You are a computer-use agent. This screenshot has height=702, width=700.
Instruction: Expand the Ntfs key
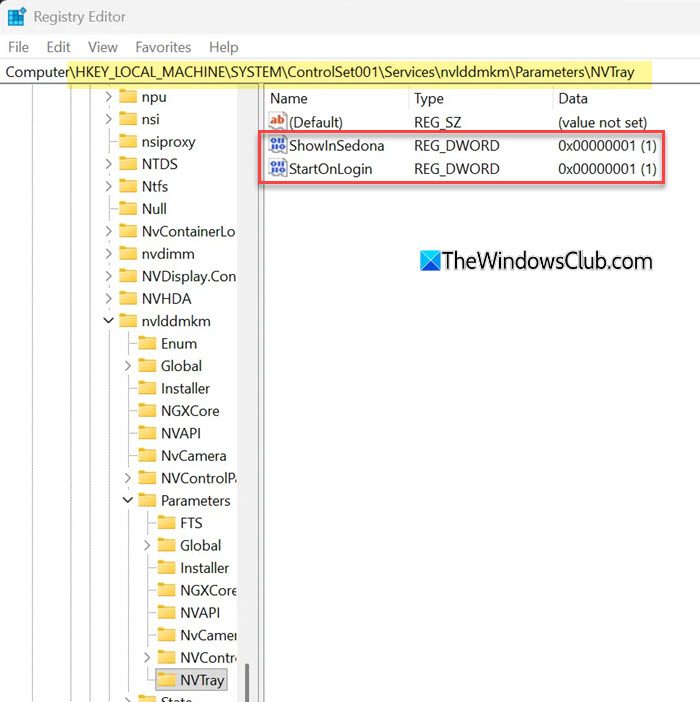coord(108,186)
